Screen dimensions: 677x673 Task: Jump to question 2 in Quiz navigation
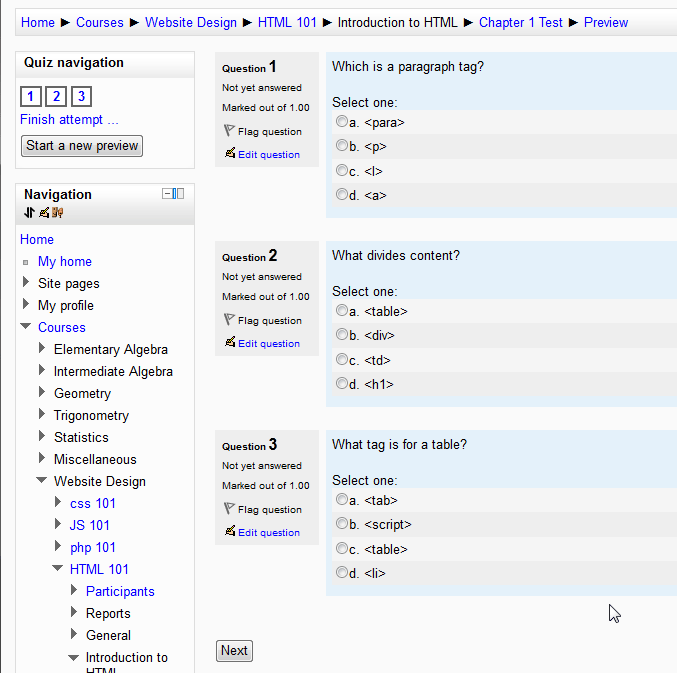(x=56, y=96)
